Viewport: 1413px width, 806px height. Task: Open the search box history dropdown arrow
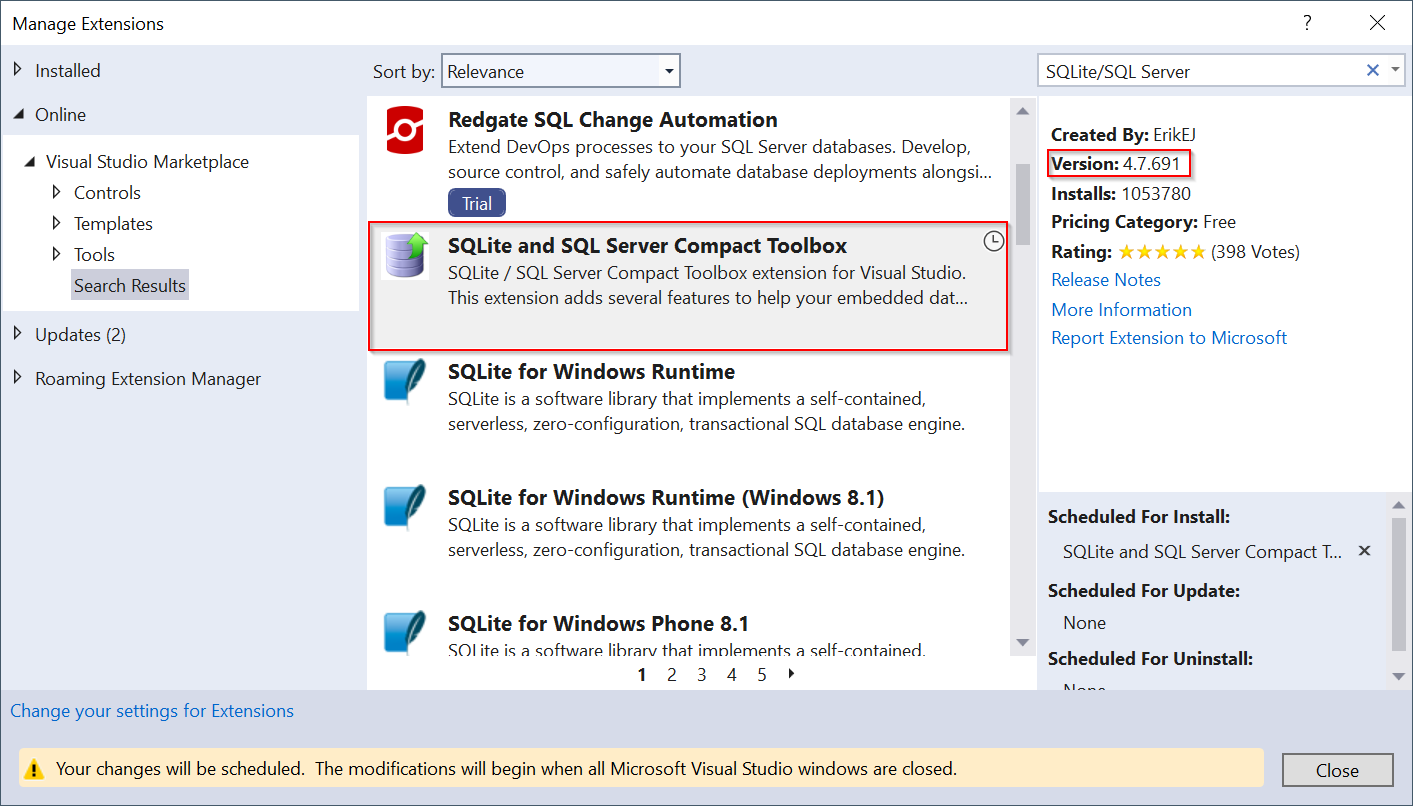click(1394, 70)
